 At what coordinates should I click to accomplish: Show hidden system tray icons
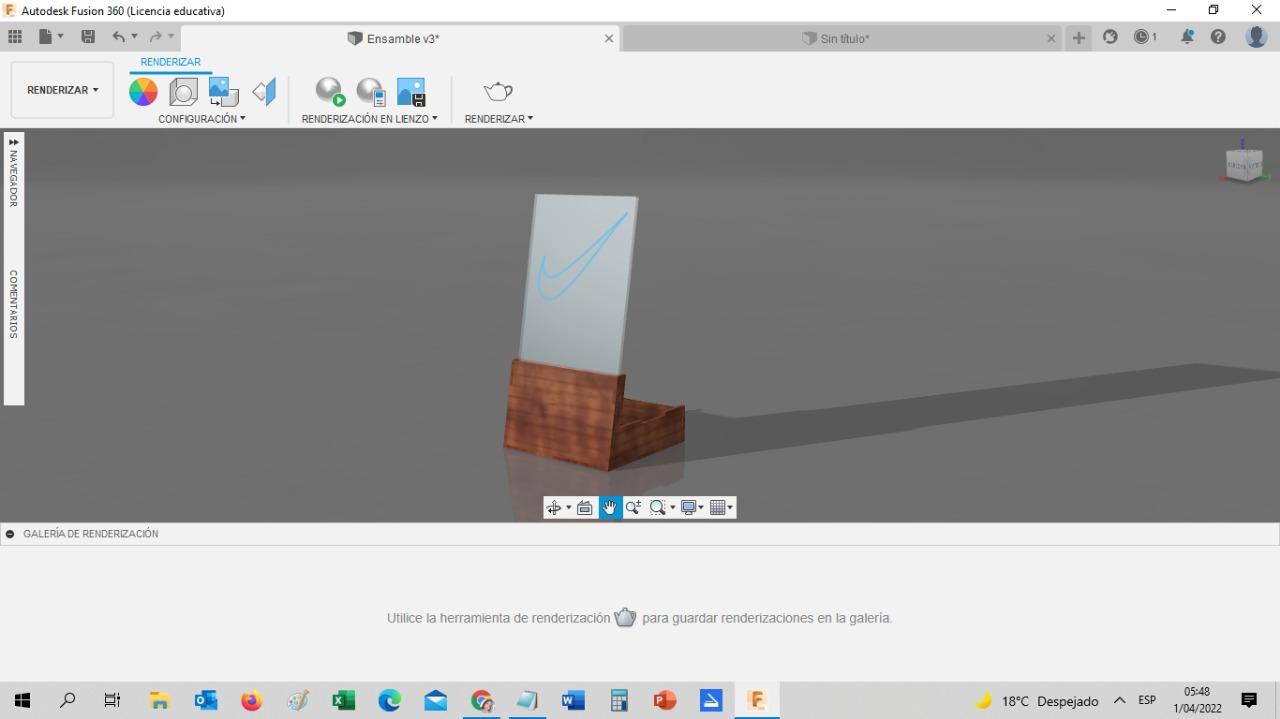click(1119, 701)
